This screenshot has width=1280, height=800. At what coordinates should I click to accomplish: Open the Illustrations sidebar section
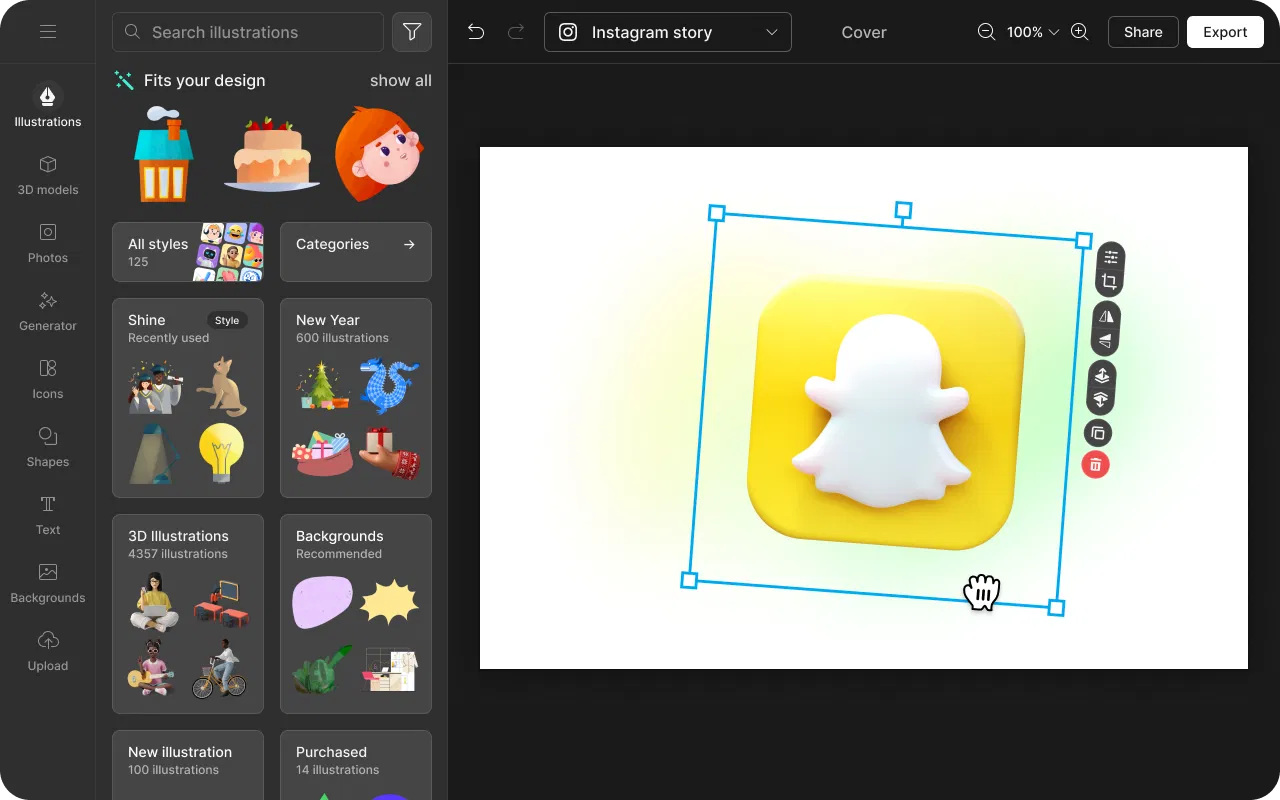(48, 105)
